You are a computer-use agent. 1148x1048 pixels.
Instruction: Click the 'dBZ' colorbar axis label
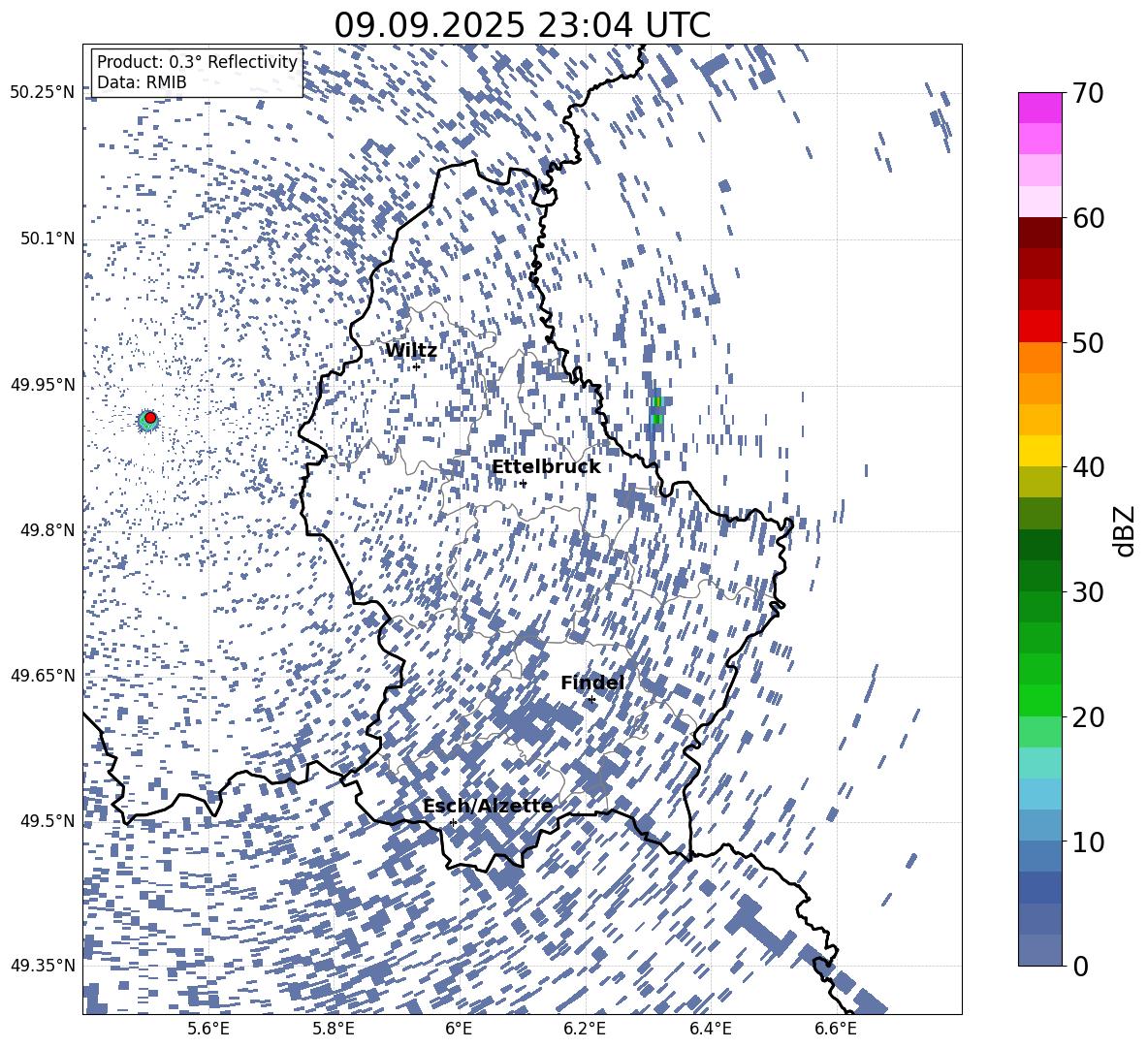click(1126, 530)
